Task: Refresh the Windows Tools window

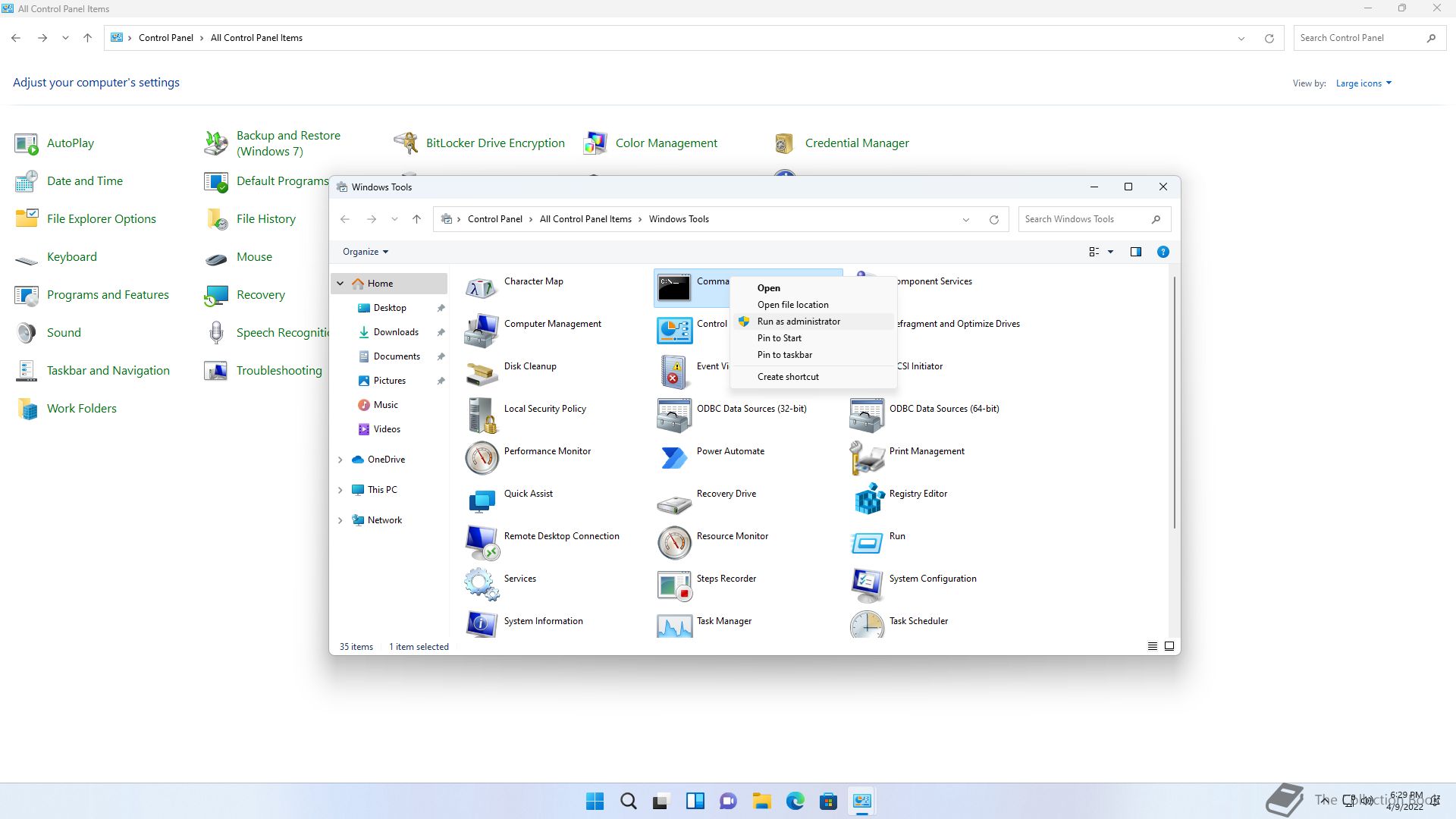Action: [993, 220]
